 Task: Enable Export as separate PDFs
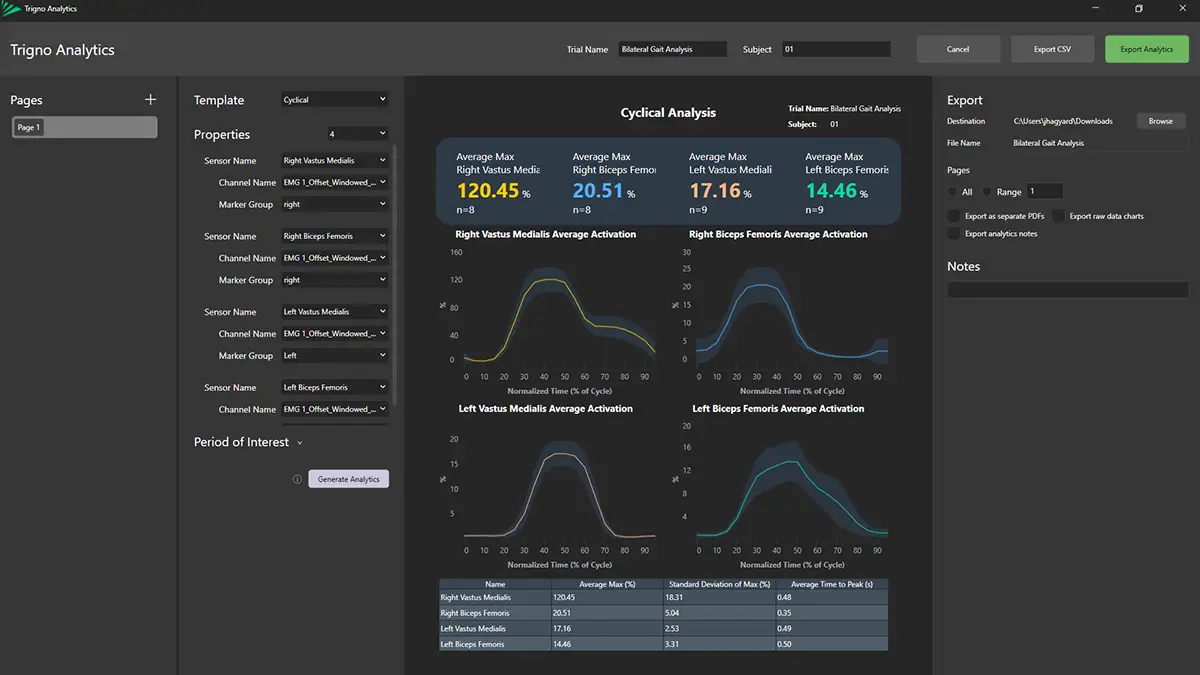(x=954, y=216)
